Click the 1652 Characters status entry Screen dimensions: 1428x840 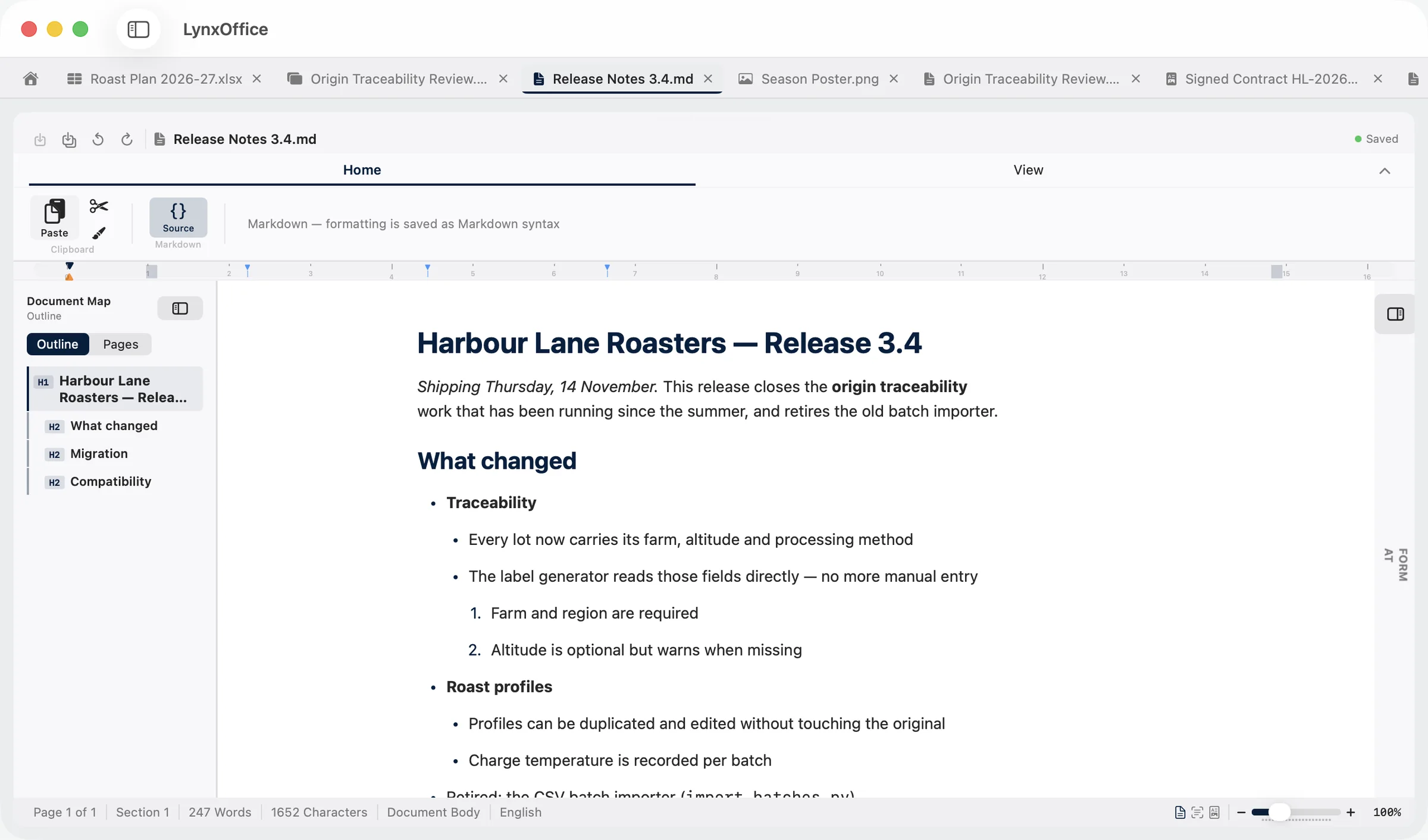point(319,812)
